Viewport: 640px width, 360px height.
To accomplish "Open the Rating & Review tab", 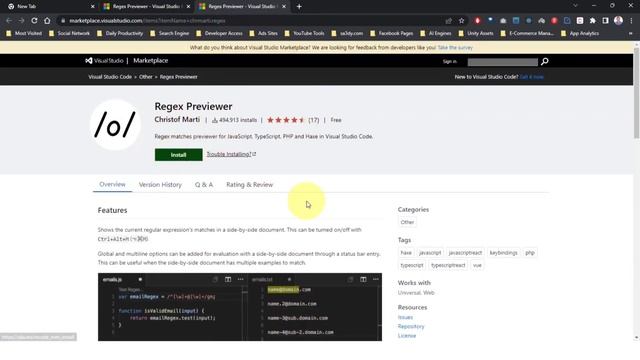I will [249, 185].
